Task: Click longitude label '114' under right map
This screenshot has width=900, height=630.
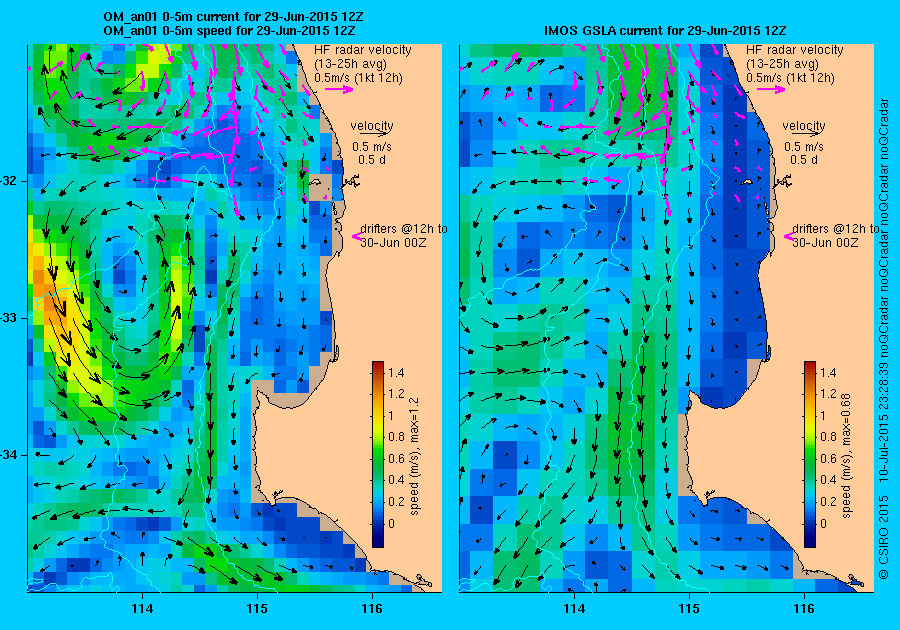Action: coord(574,609)
